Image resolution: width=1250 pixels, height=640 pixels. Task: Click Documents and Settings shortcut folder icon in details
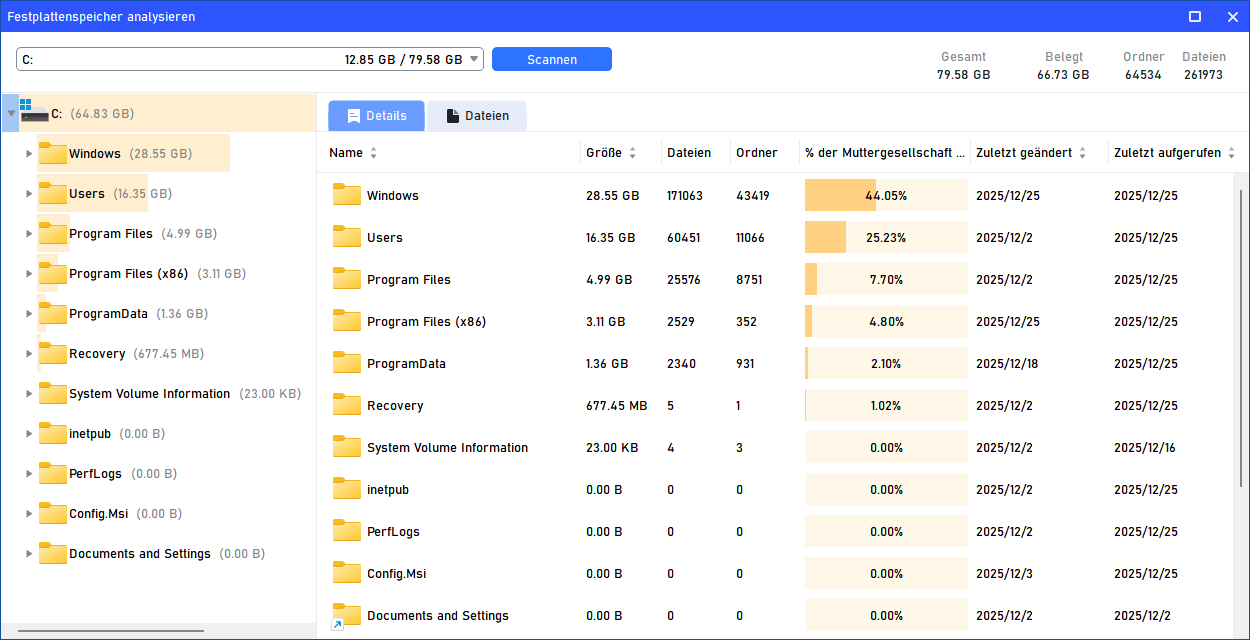(x=345, y=616)
